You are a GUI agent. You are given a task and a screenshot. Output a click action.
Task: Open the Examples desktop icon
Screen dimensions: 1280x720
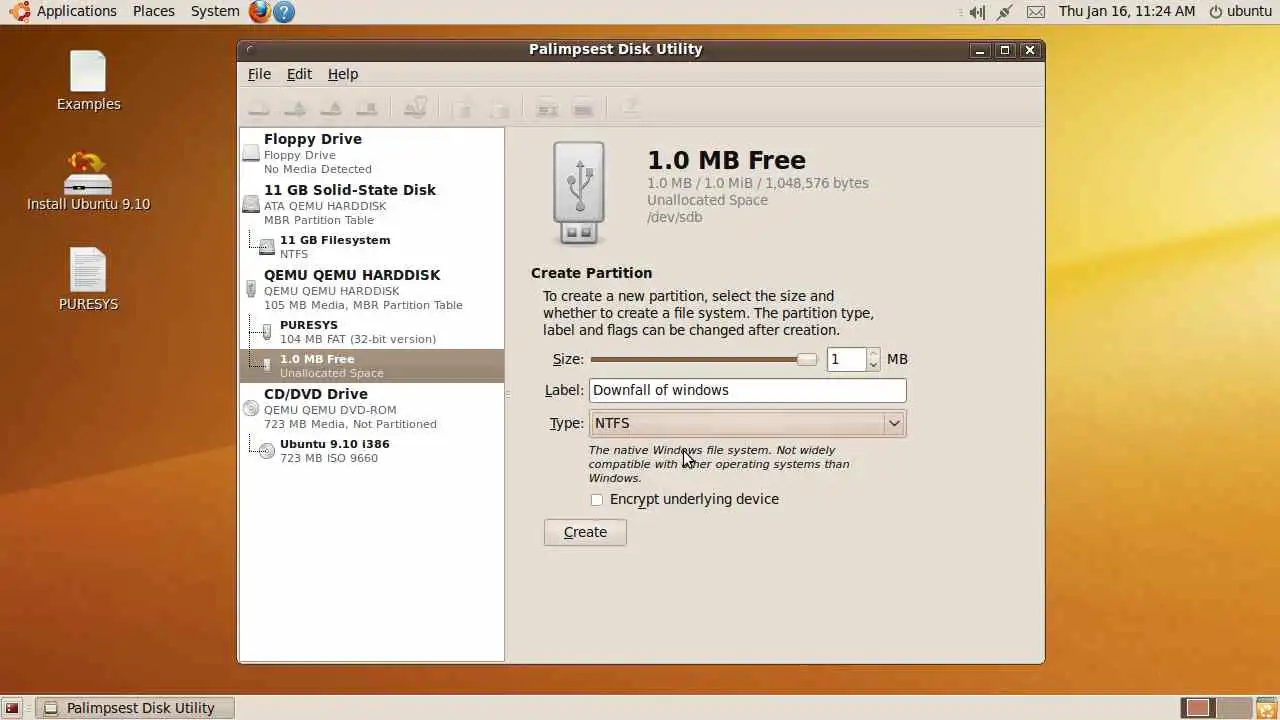[88, 81]
